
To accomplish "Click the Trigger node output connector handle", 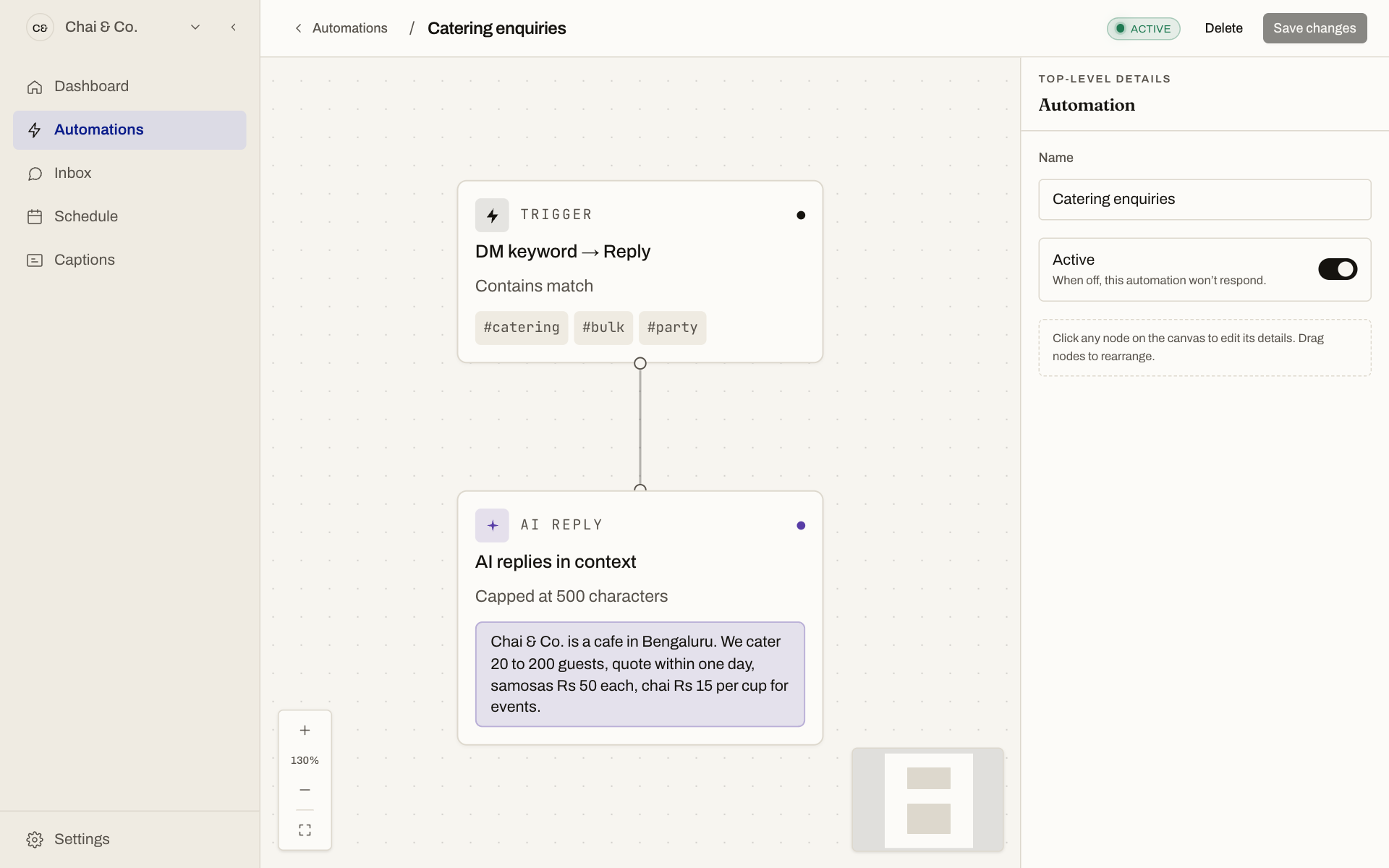I will [x=640, y=363].
